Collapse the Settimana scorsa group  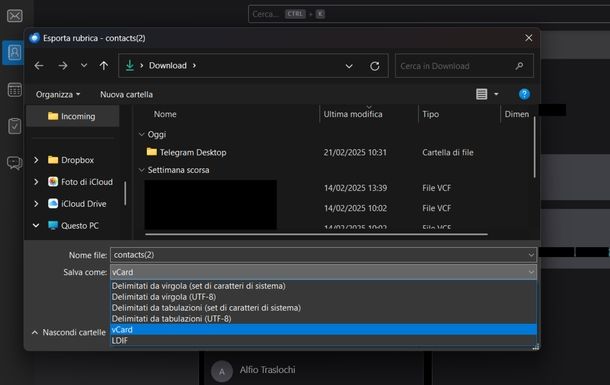[142, 170]
